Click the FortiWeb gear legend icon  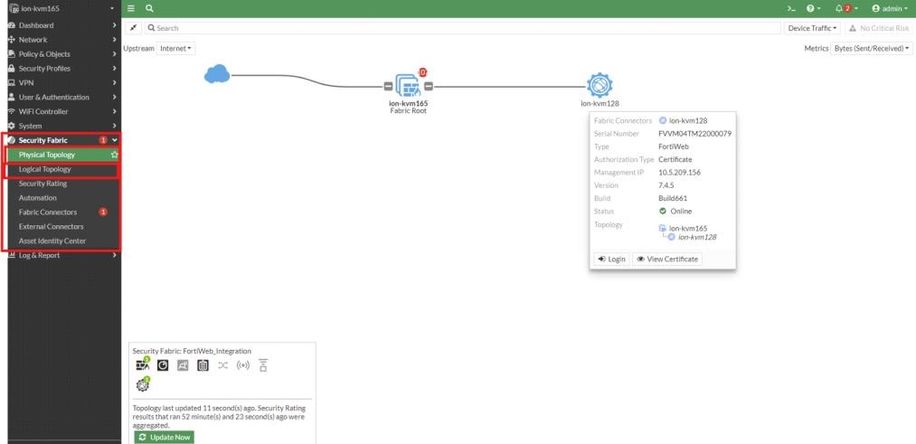tap(143, 384)
